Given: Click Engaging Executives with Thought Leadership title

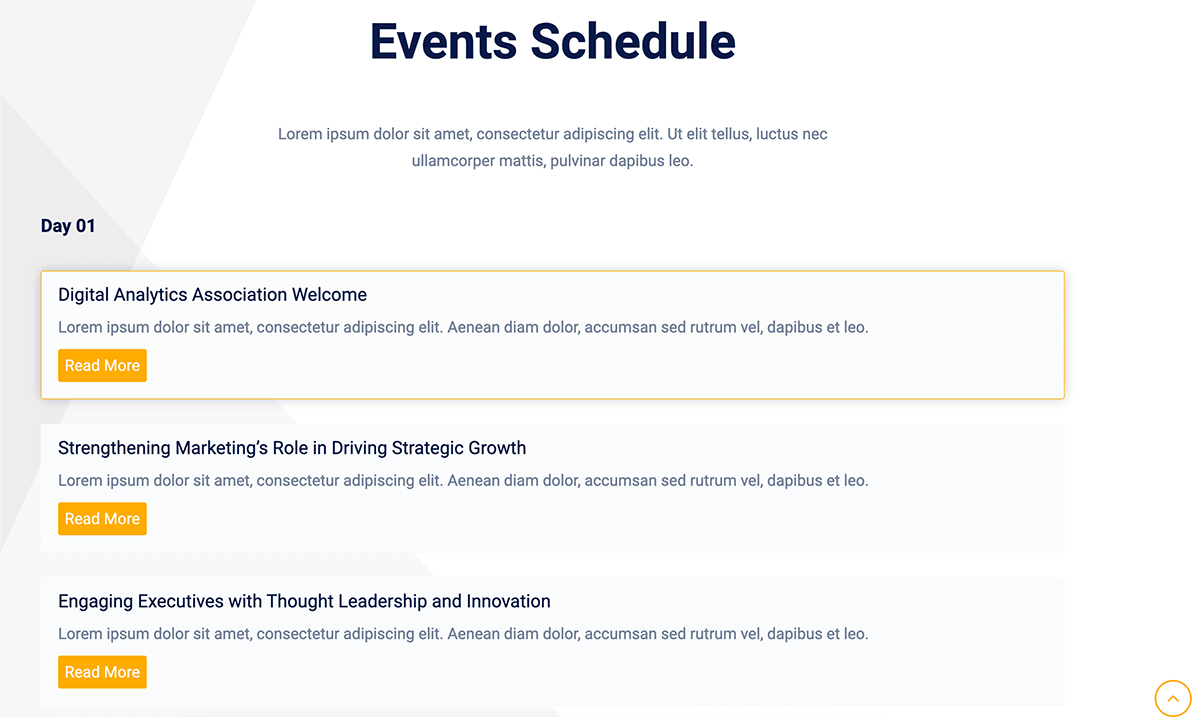Looking at the screenshot, I should point(304,601).
